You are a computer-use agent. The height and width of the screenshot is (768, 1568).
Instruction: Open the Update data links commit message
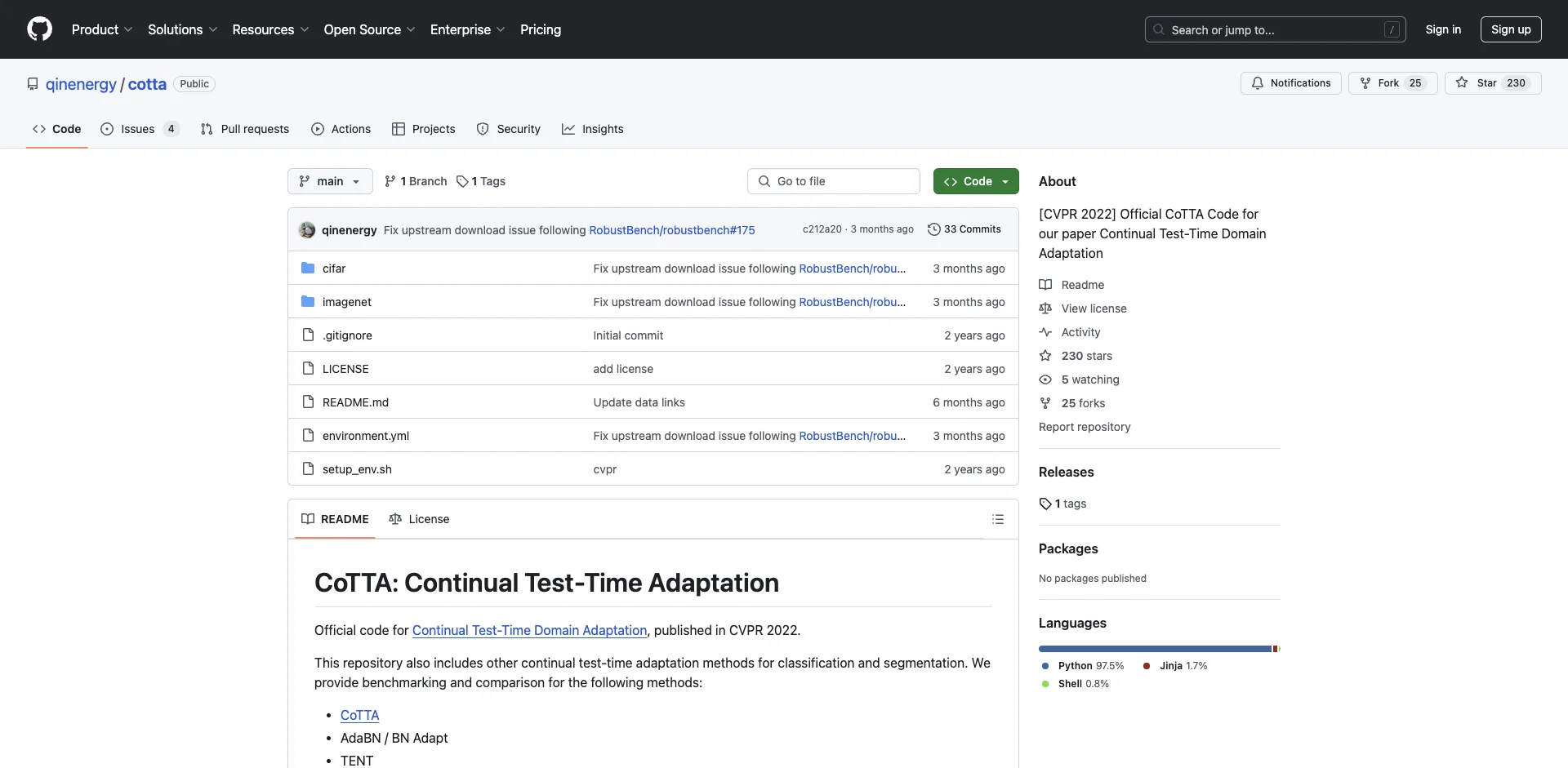[x=639, y=402]
